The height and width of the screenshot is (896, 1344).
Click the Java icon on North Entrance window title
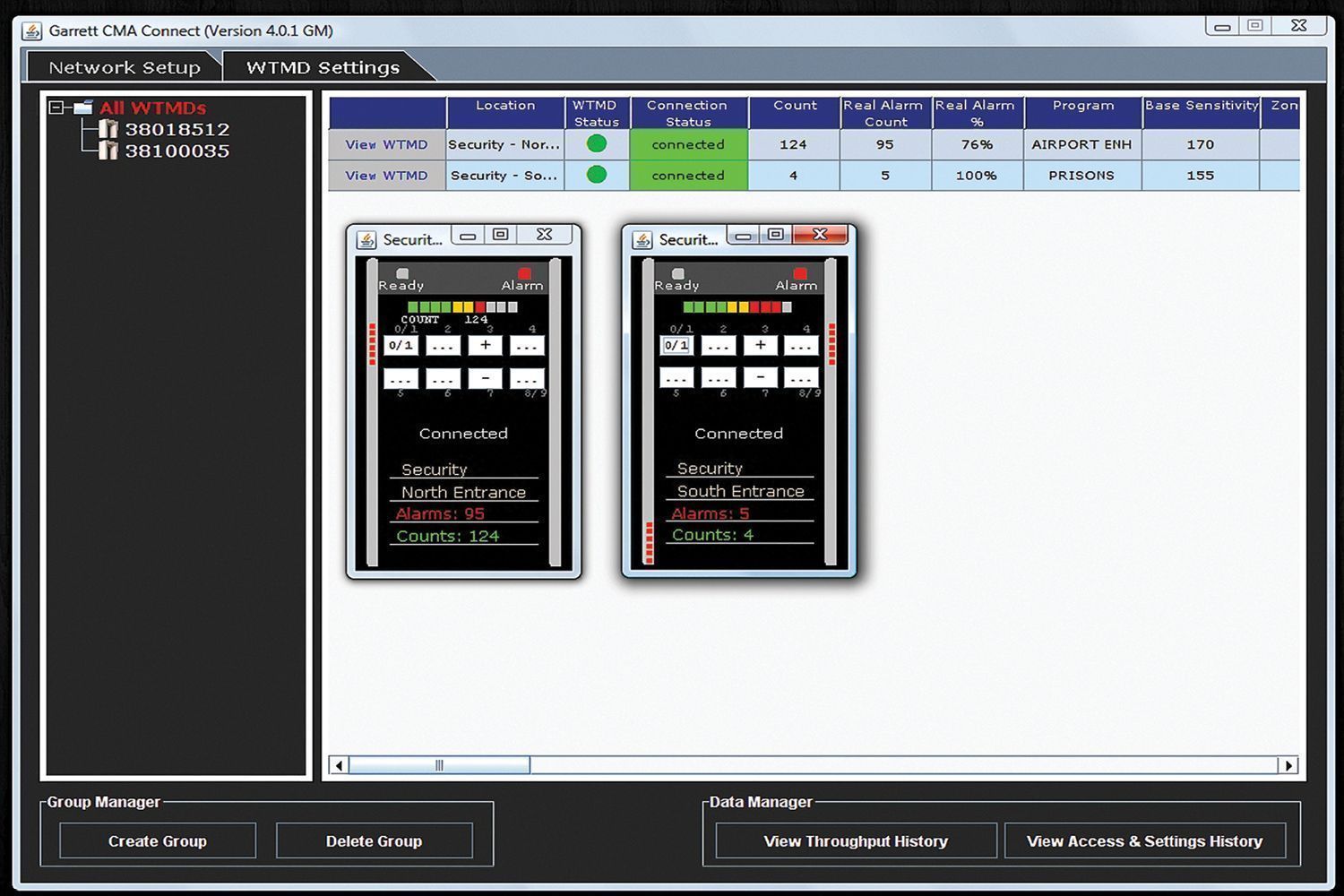point(366,239)
